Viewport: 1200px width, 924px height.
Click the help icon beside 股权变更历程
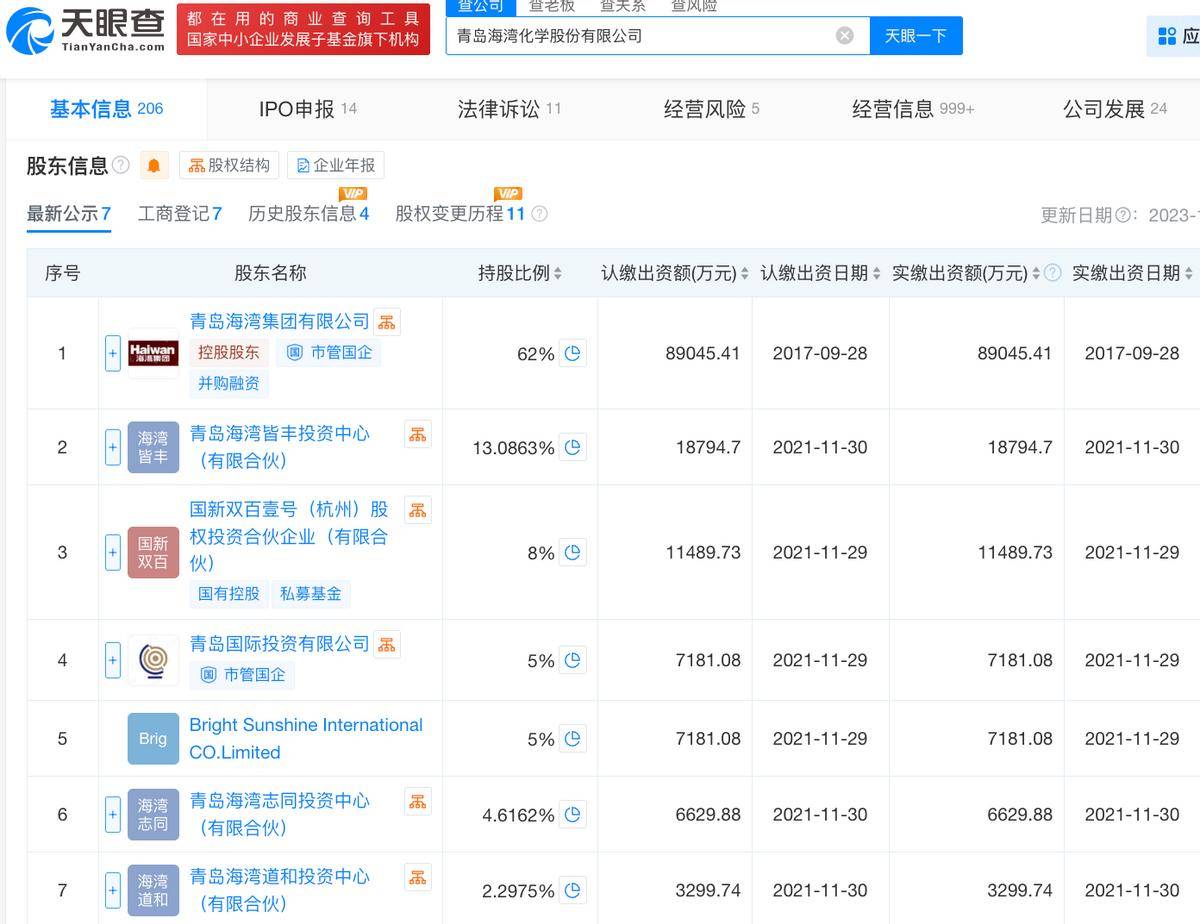pyautogui.click(x=539, y=213)
